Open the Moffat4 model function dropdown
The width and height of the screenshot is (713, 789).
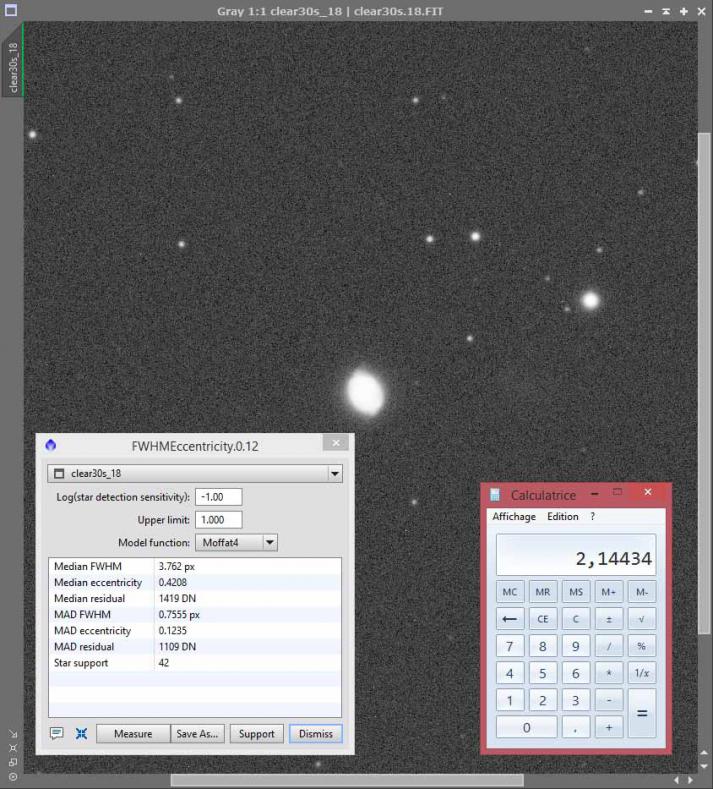tap(270, 542)
